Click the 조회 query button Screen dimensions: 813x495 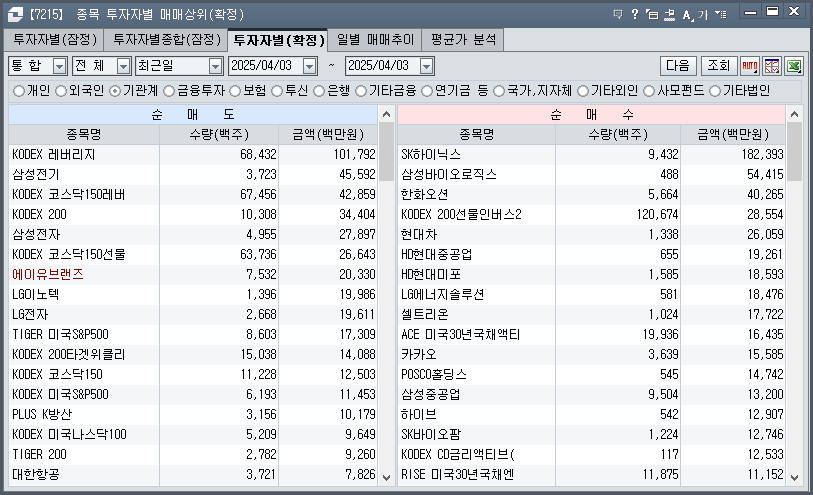(719, 66)
